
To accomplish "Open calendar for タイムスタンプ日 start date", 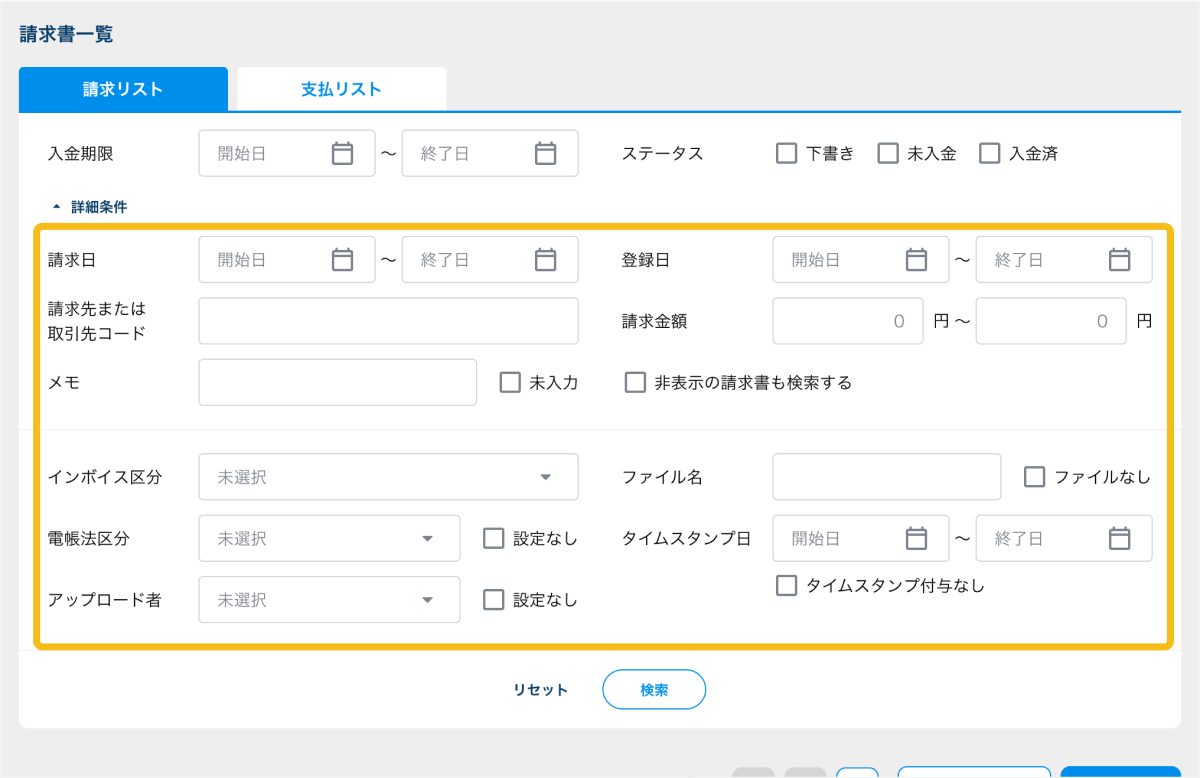I will 916,539.
